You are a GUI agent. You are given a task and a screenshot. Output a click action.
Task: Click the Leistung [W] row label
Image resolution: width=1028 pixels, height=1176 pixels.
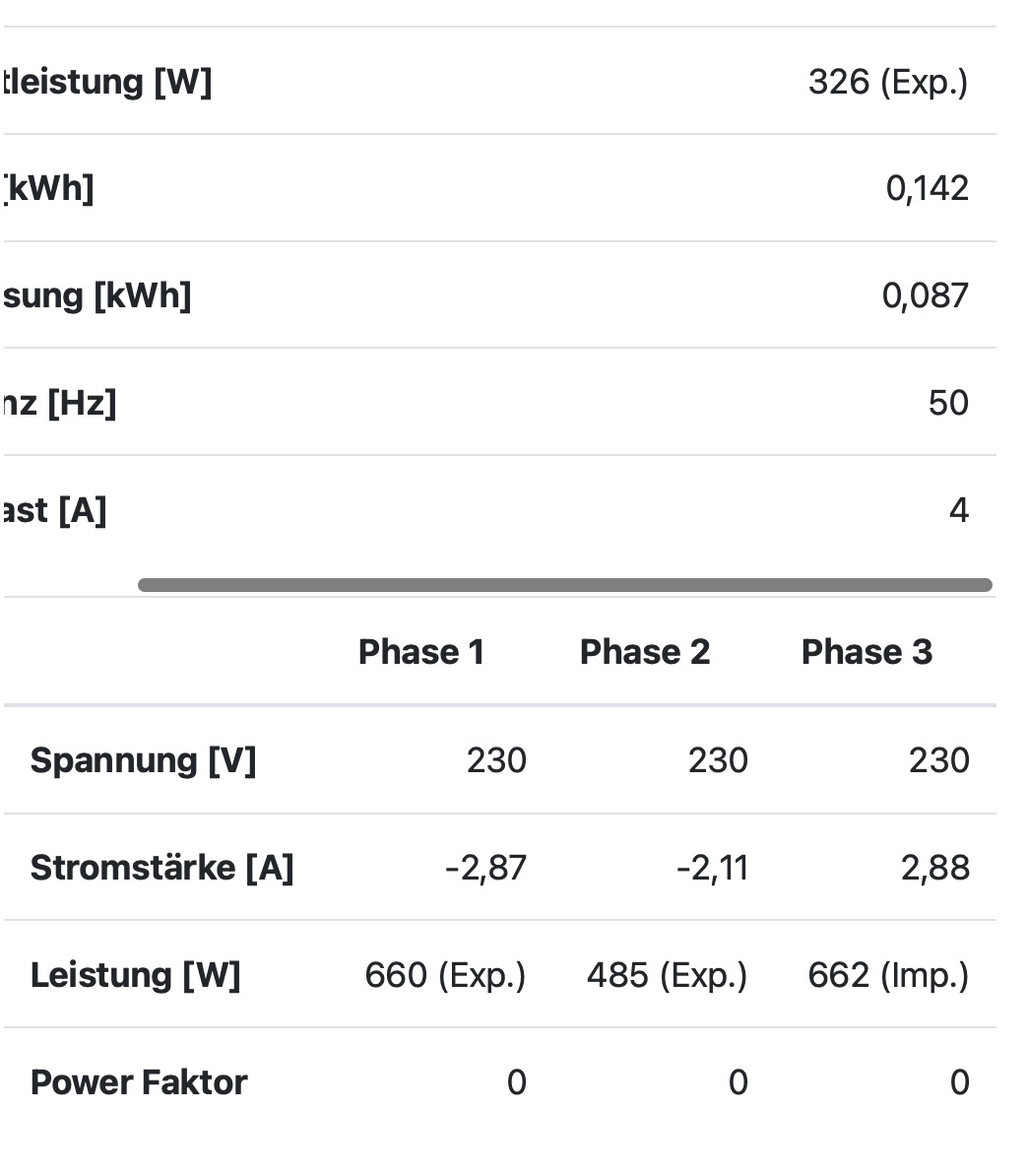pos(135,975)
